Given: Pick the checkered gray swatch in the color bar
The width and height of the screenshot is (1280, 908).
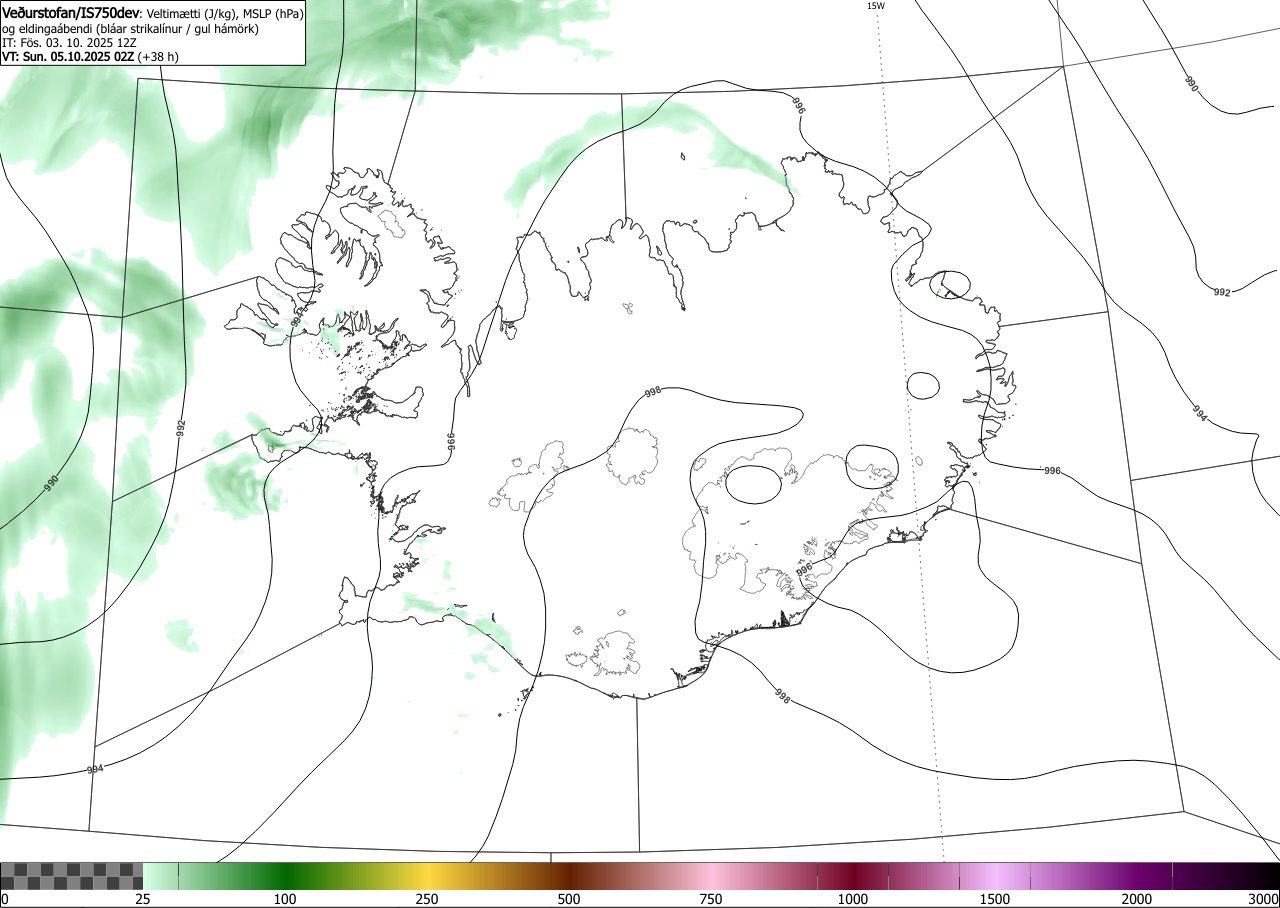Looking at the screenshot, I should click(72, 876).
